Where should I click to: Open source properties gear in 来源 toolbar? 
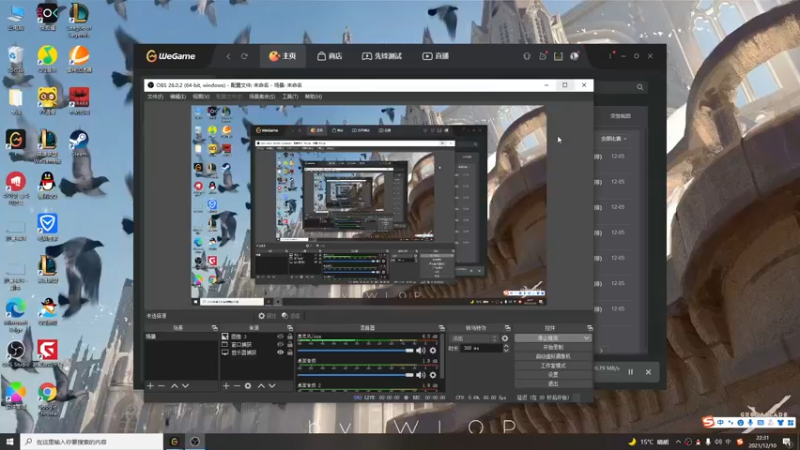248,386
